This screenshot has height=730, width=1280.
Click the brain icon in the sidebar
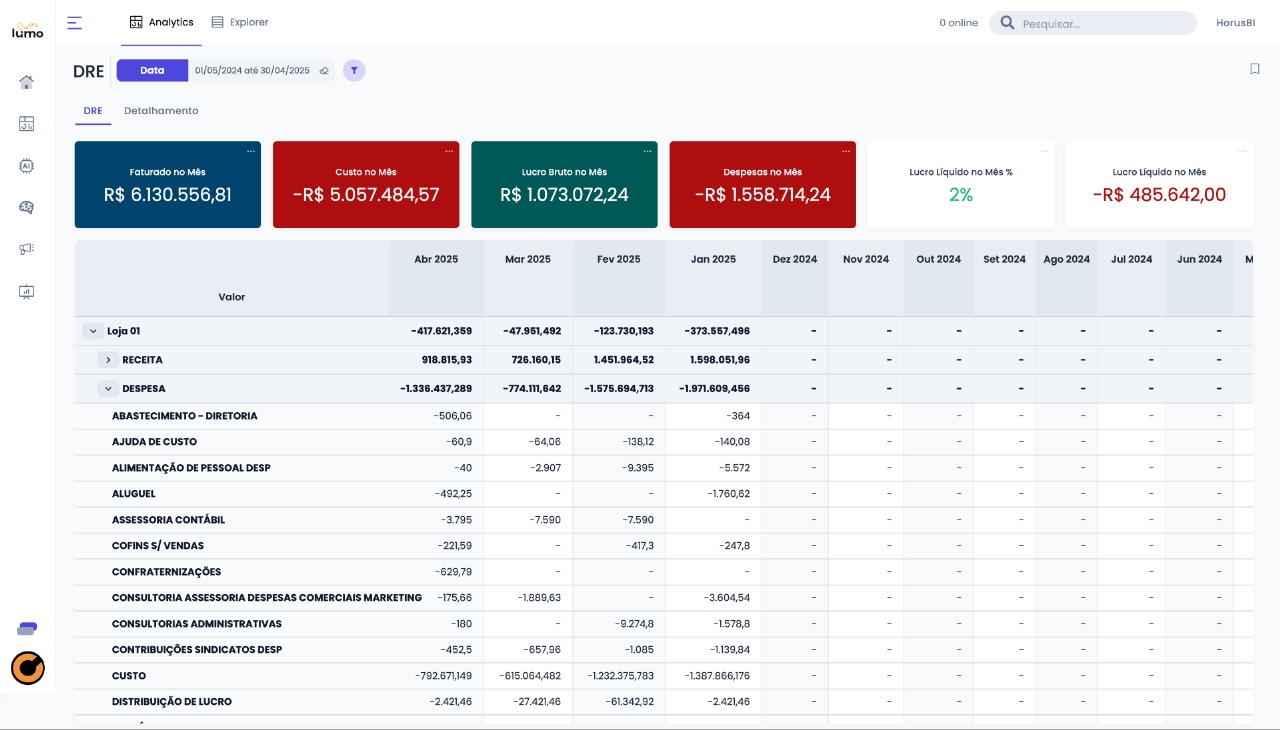[x=27, y=207]
